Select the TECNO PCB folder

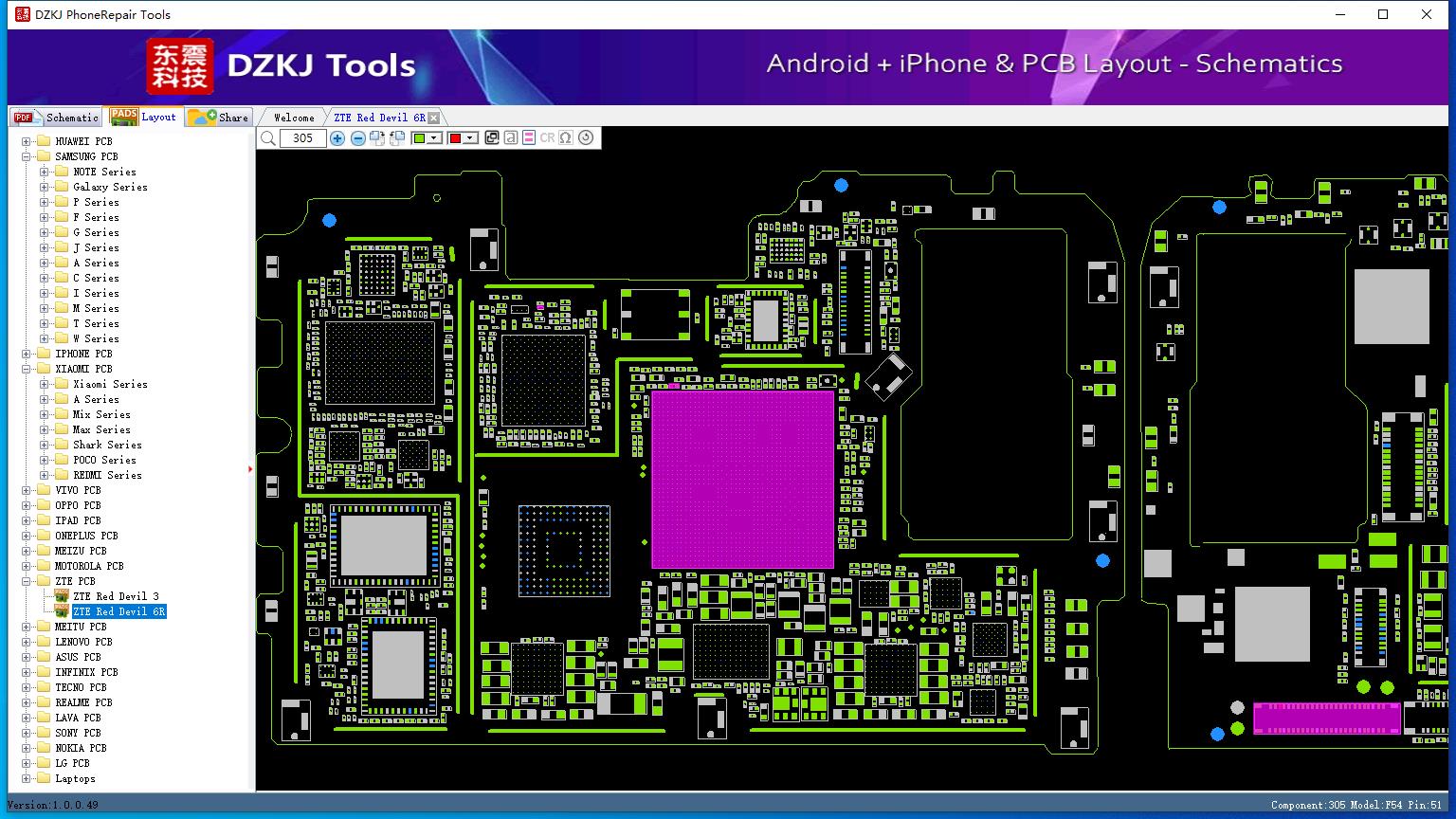81,687
